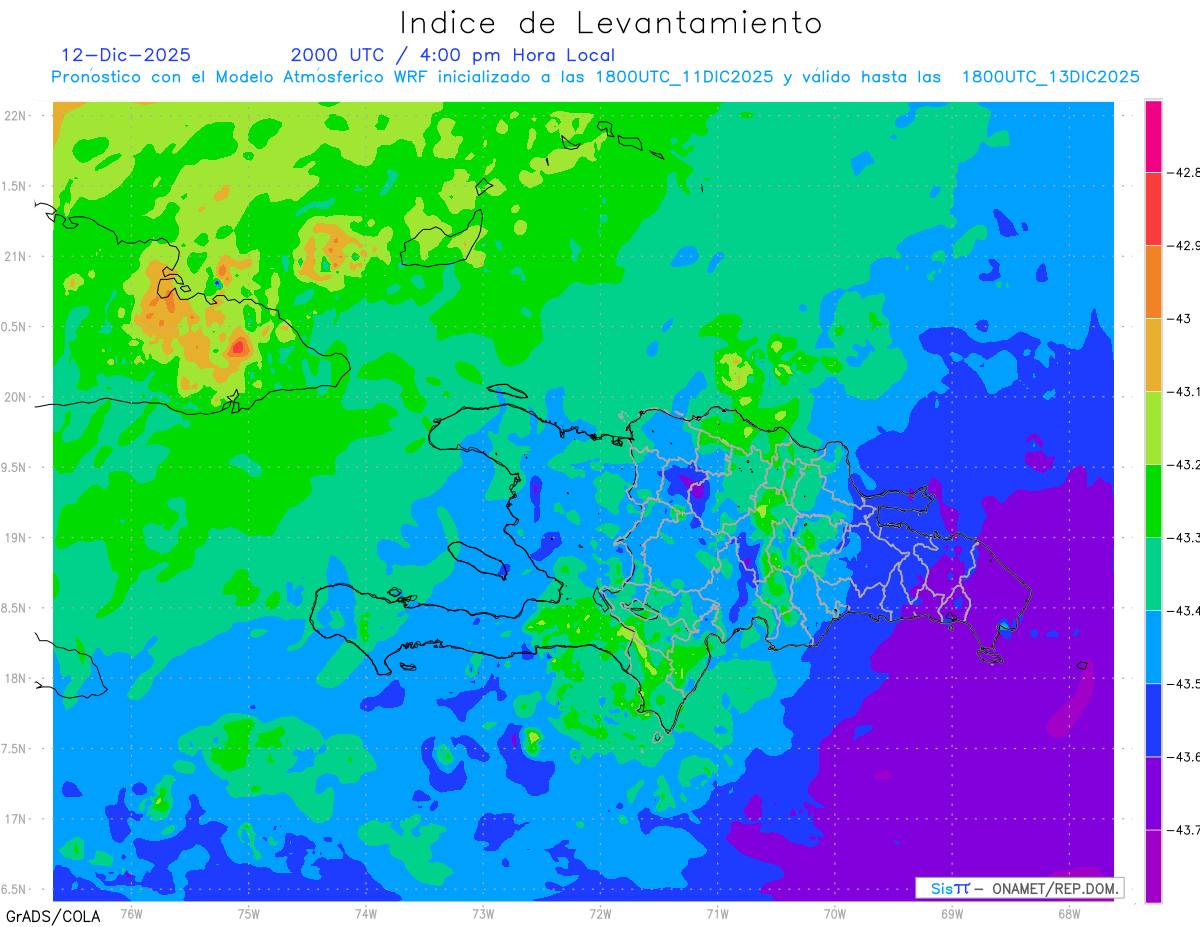Click the 19N latitude axis label
The height and width of the screenshot is (927, 1200).
coord(17,537)
